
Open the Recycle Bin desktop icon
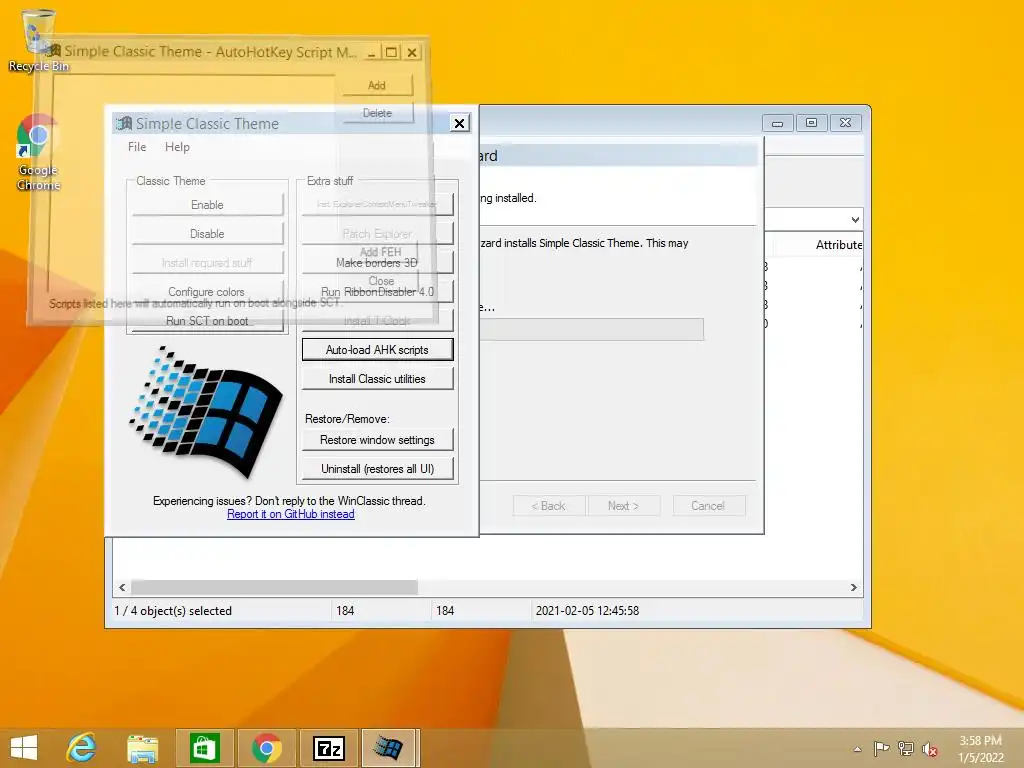tap(38, 40)
